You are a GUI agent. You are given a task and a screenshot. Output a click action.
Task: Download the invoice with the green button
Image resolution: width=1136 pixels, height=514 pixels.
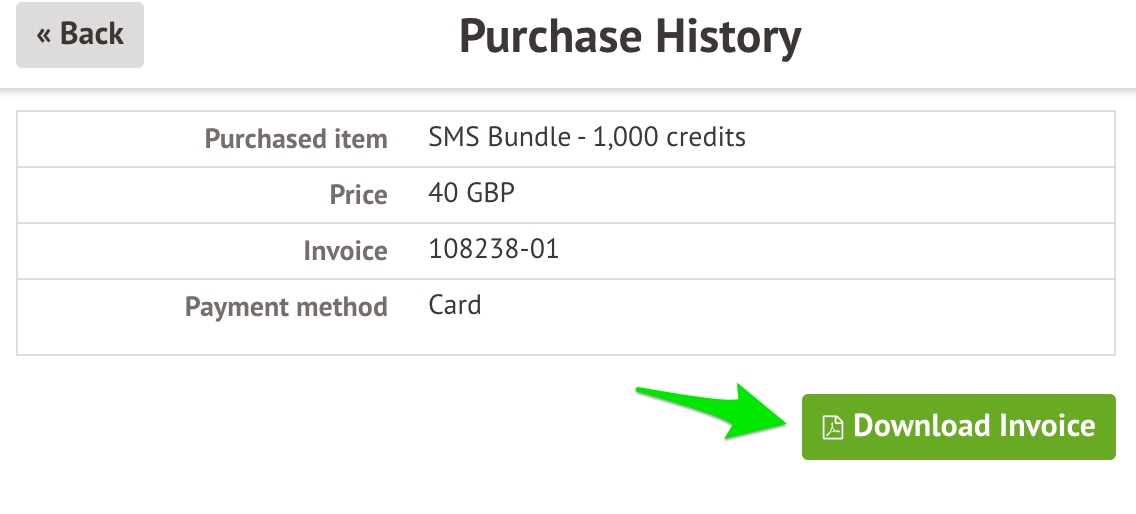pos(958,426)
